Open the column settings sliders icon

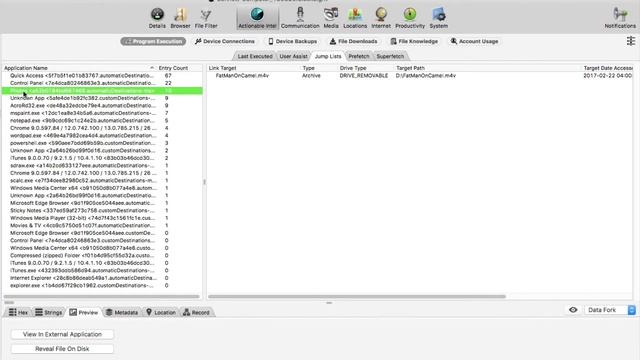tap(631, 41)
